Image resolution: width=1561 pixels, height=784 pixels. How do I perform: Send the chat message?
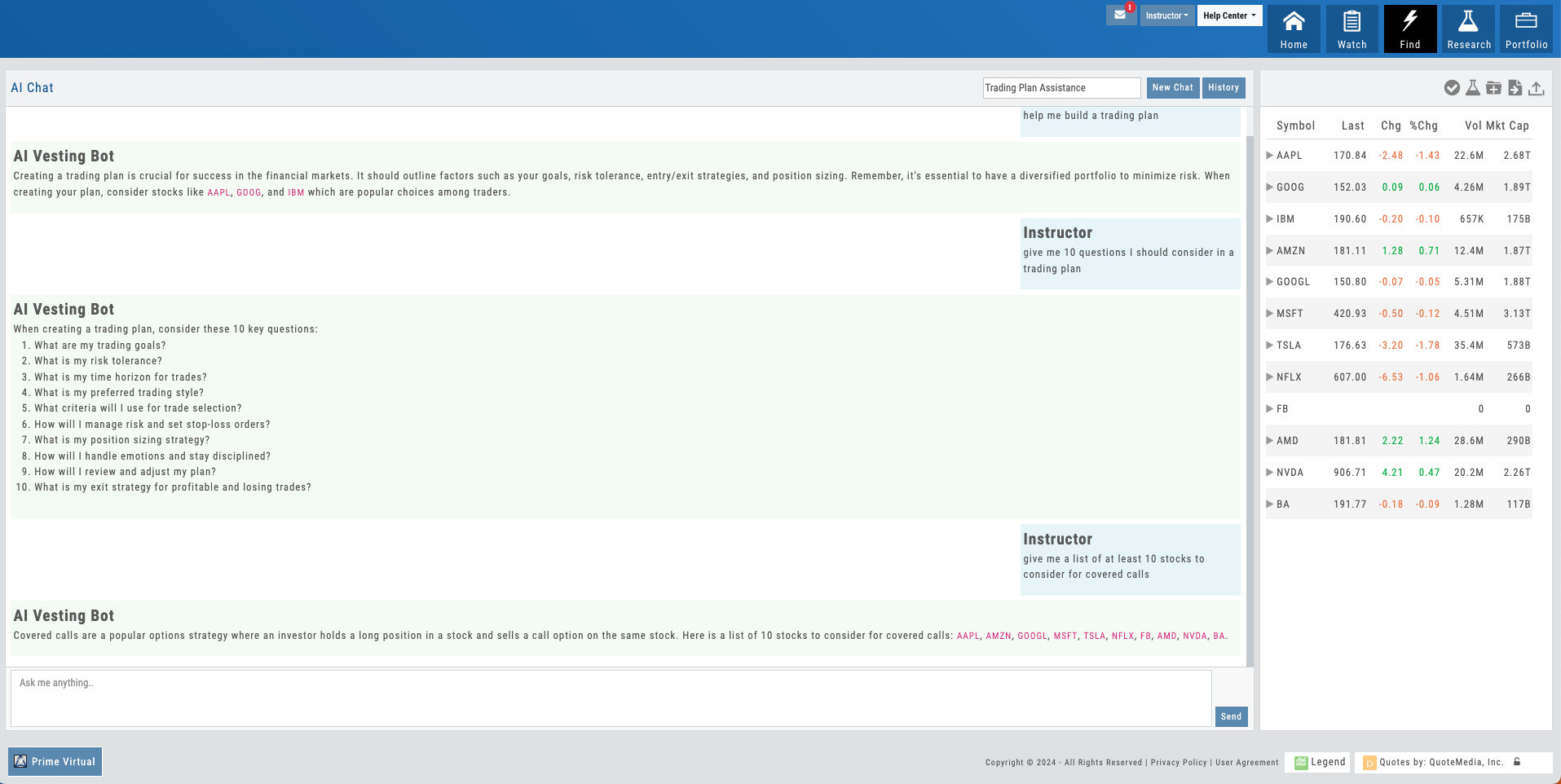(x=1231, y=716)
